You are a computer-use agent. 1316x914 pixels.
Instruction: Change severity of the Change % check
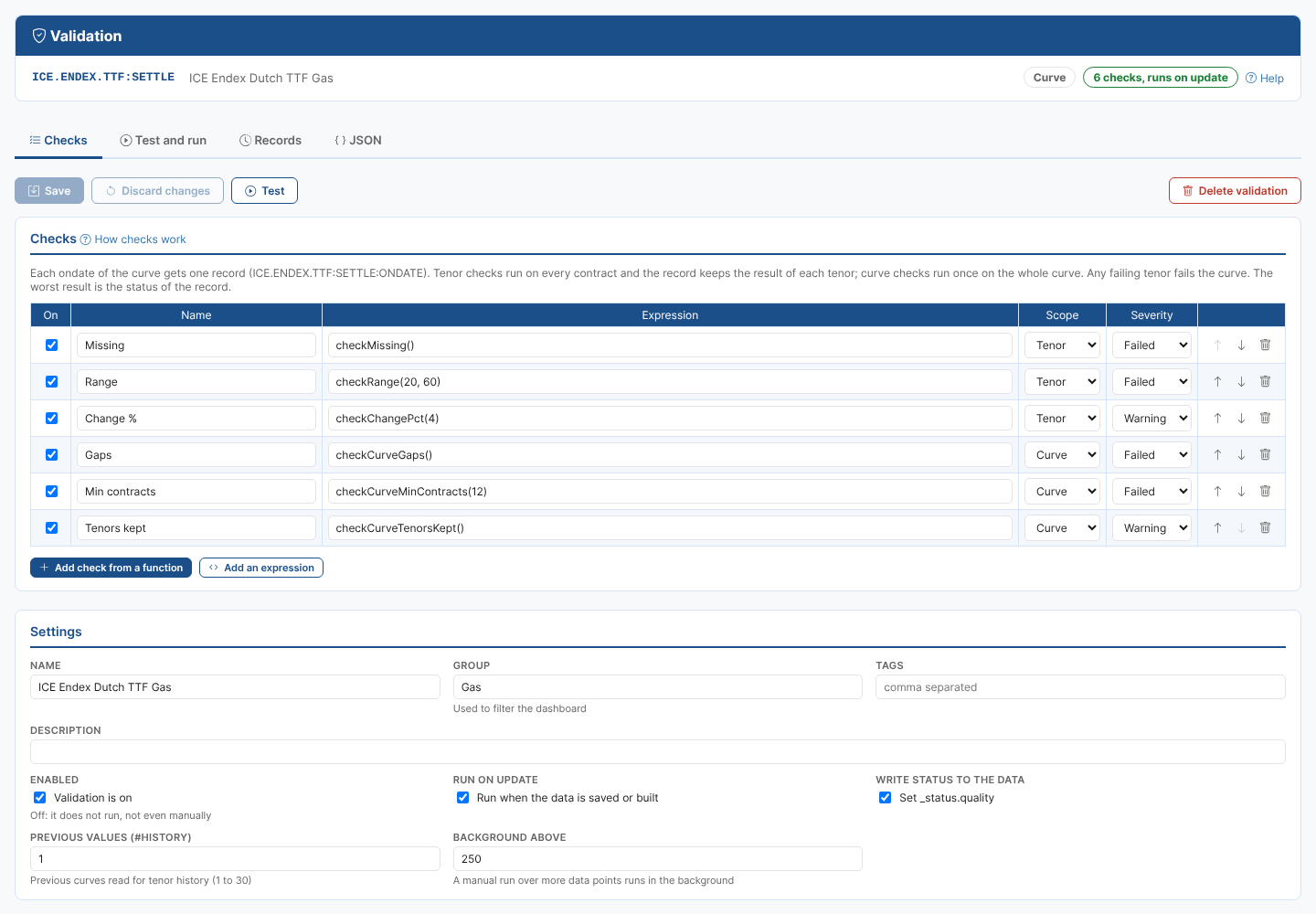[x=1151, y=418]
